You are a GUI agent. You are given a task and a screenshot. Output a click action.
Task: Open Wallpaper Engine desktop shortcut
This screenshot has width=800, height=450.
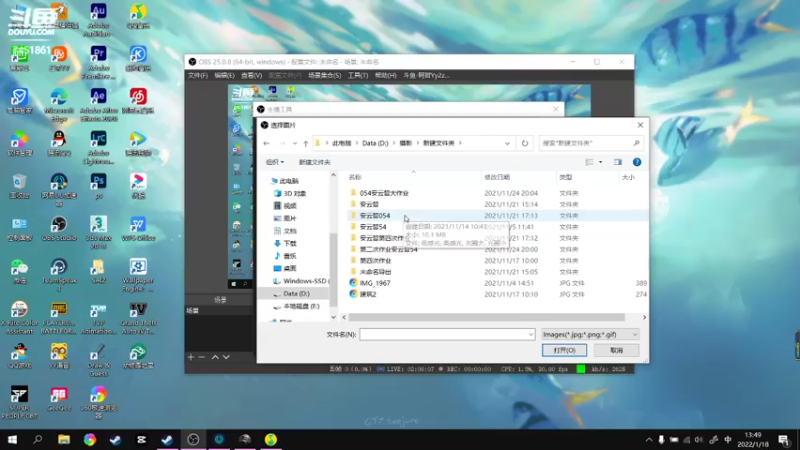pos(138,274)
